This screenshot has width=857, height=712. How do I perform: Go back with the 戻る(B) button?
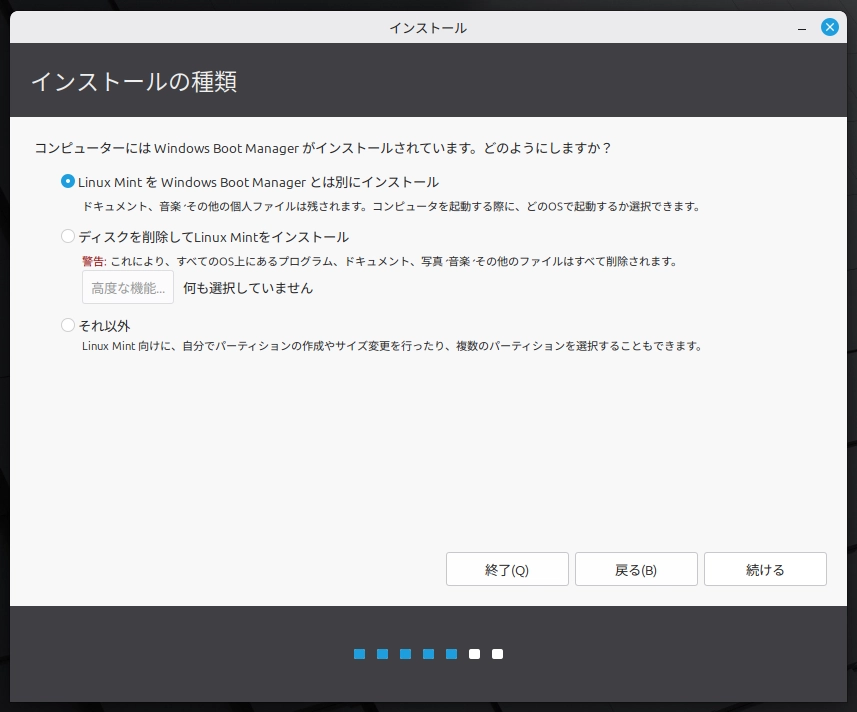636,569
